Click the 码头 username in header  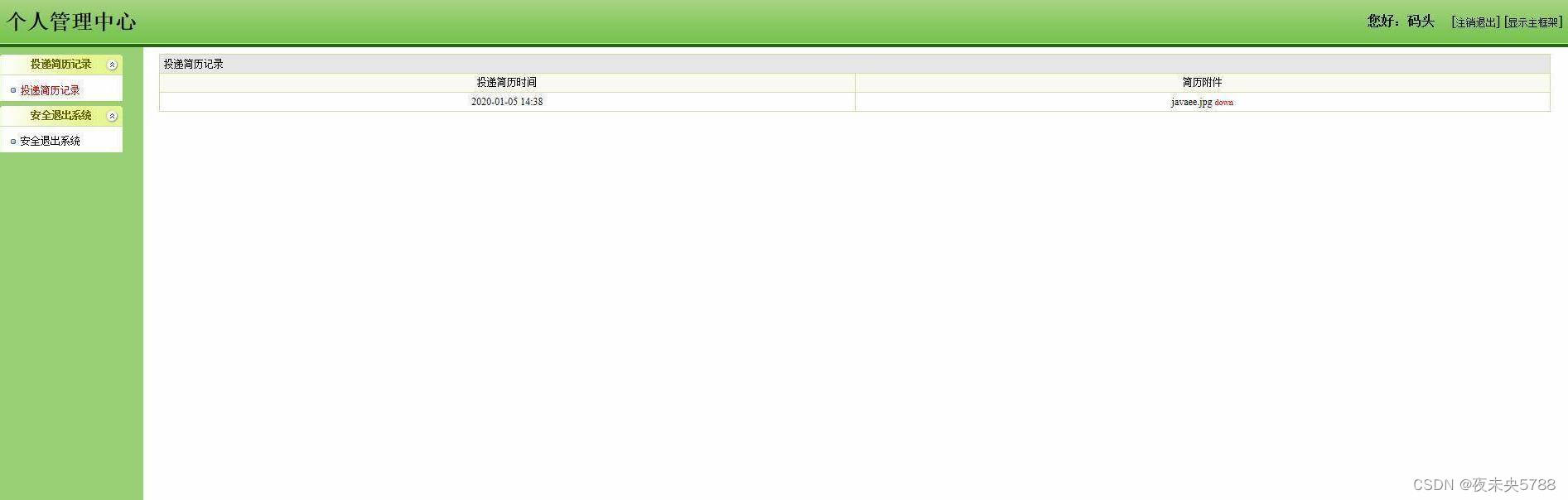1421,21
